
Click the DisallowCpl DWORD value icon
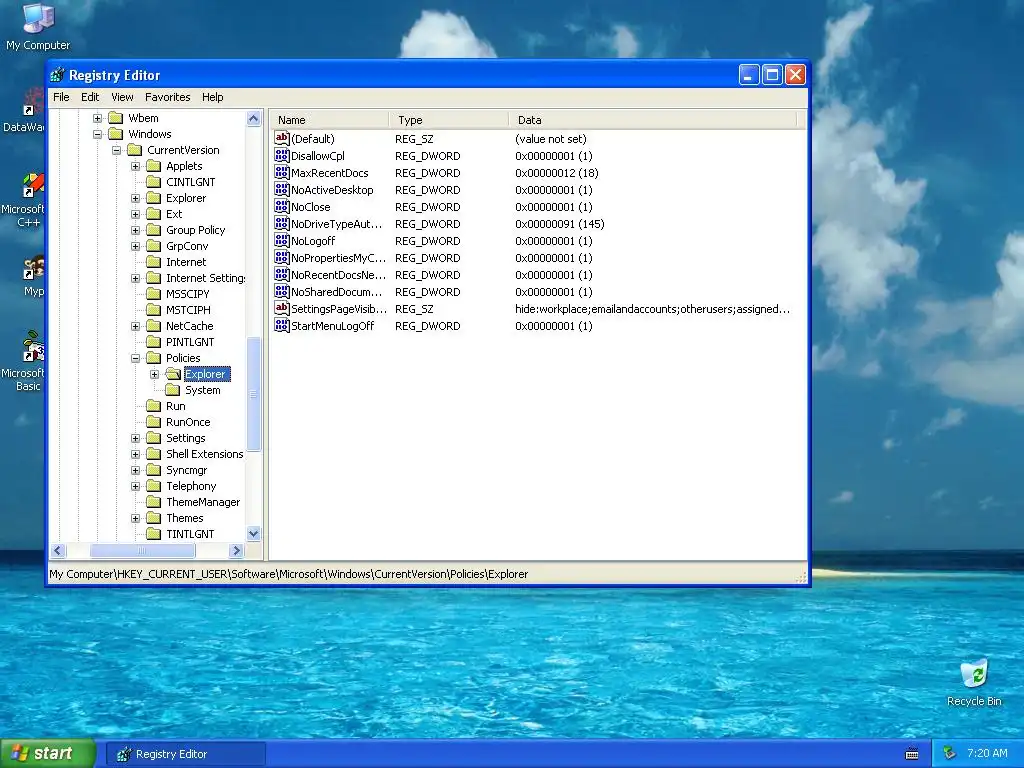[x=281, y=155]
